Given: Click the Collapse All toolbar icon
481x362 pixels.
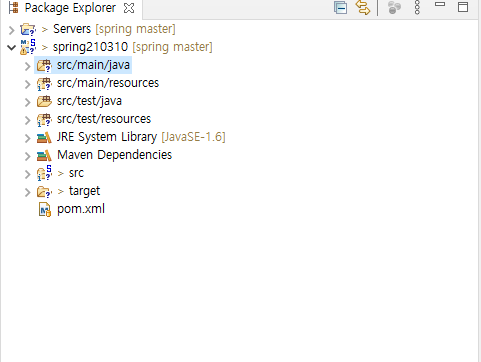Looking at the screenshot, I should [340, 8].
